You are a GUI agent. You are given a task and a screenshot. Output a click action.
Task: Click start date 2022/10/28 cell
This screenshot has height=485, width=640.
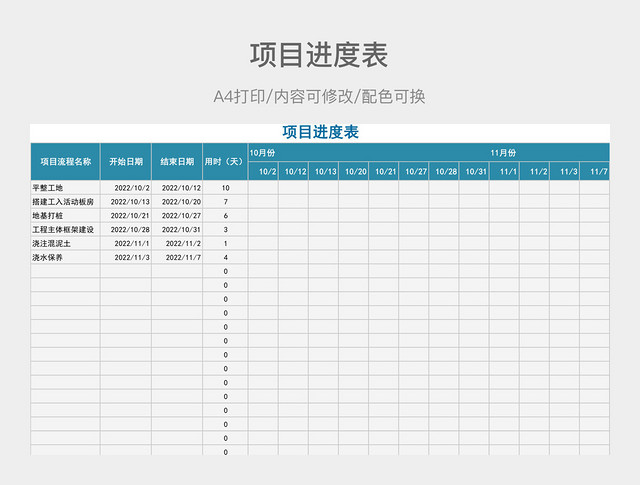pos(126,229)
